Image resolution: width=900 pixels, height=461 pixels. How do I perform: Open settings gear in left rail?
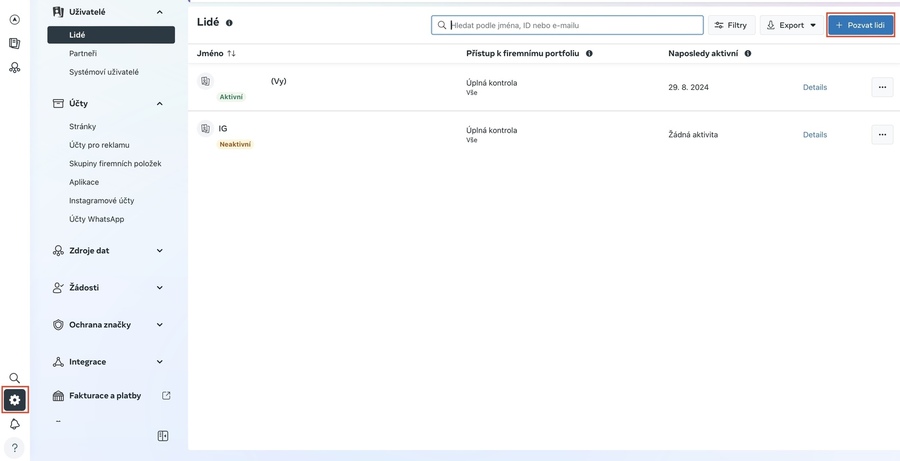14,400
